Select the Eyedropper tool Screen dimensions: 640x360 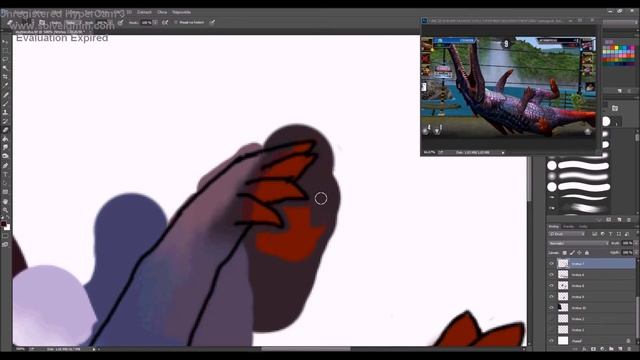pos(5,86)
